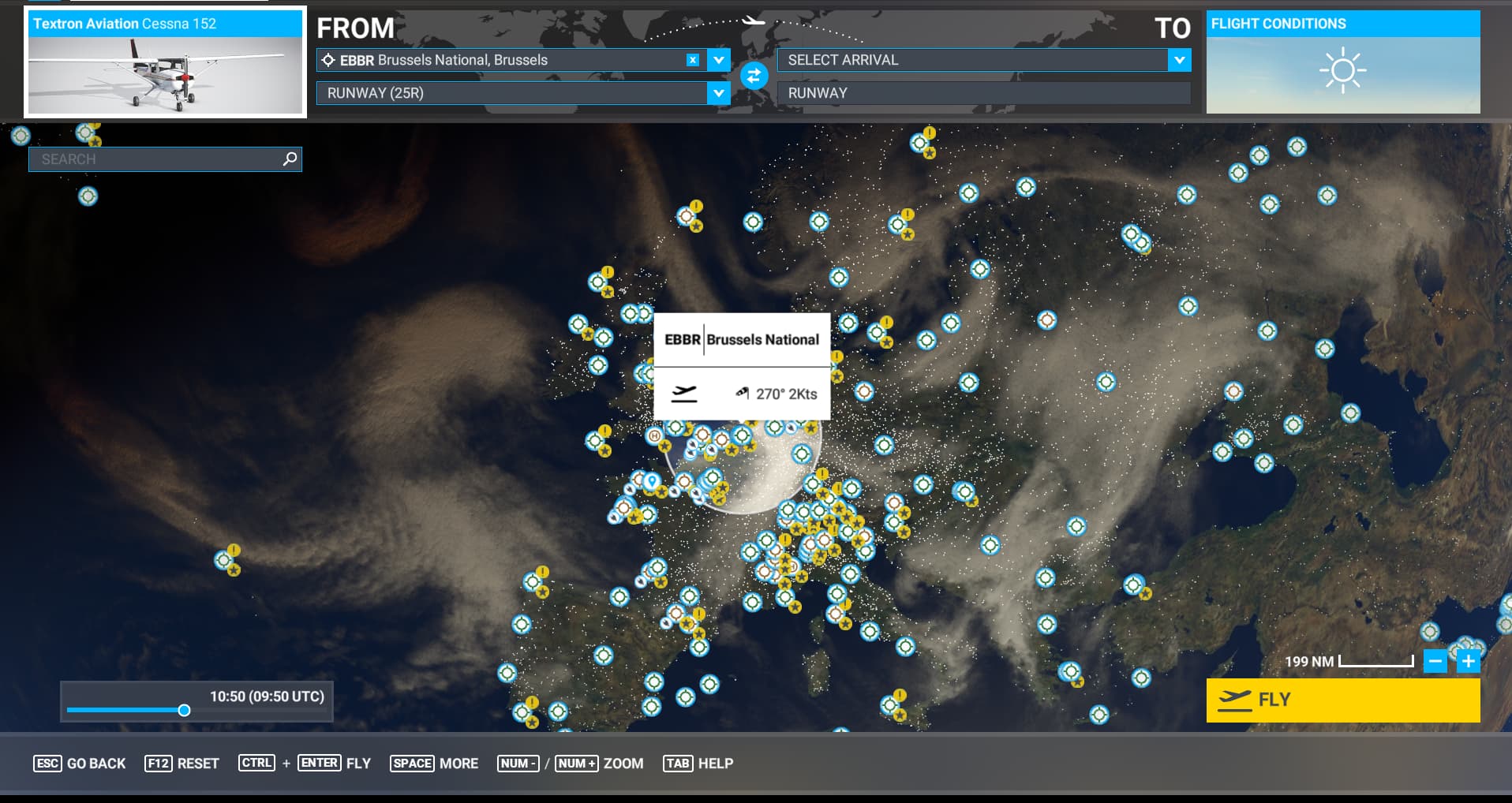The width and height of the screenshot is (1512, 803).
Task: Click the search magnifier icon
Action: click(x=290, y=159)
